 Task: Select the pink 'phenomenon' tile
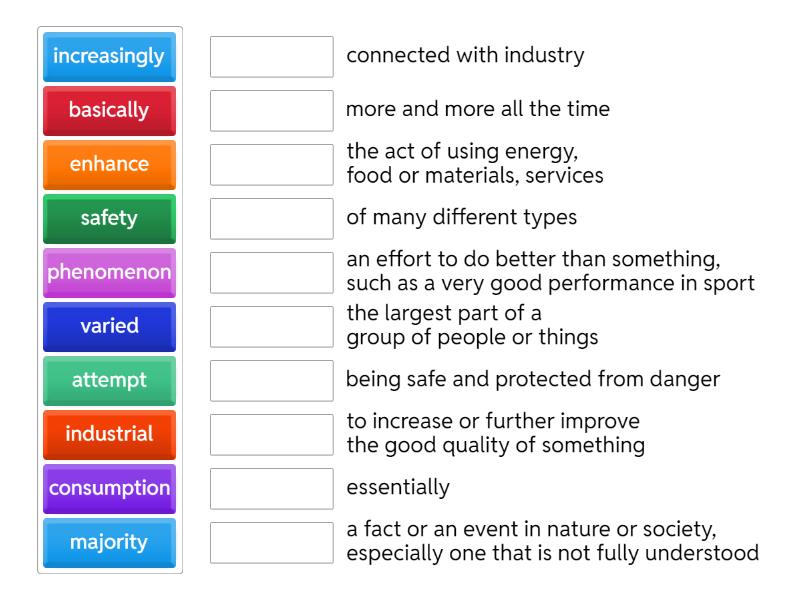click(x=109, y=273)
